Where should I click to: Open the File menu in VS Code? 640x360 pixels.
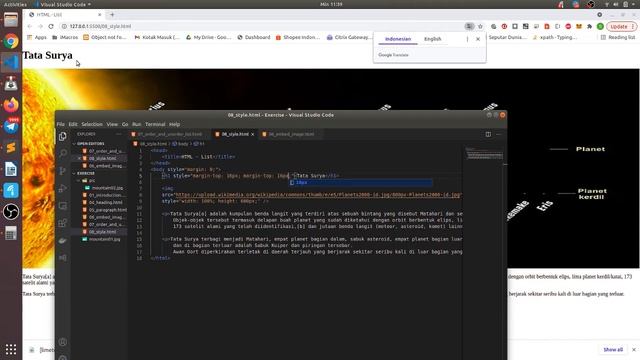tap(60, 124)
